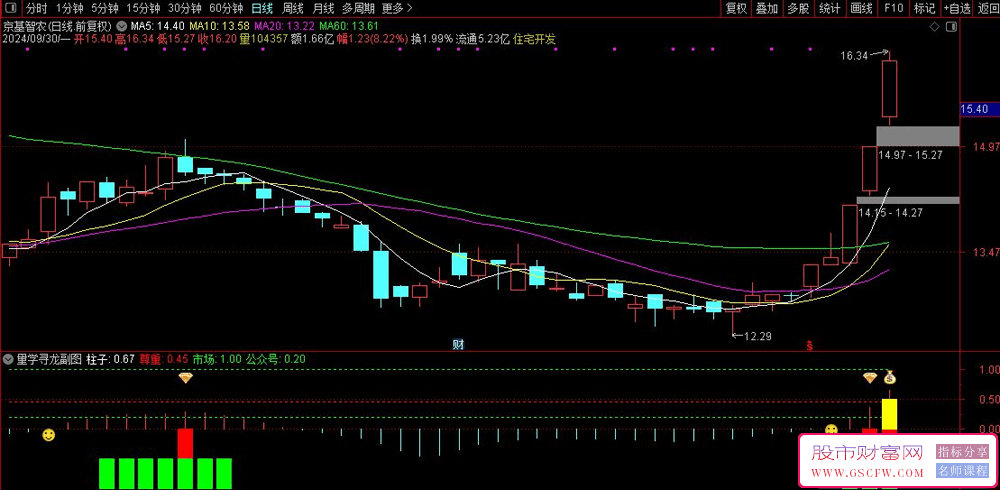Open the 更多 timeframe dropdown
Viewport: 1000px width, 490px height.
click(x=397, y=8)
